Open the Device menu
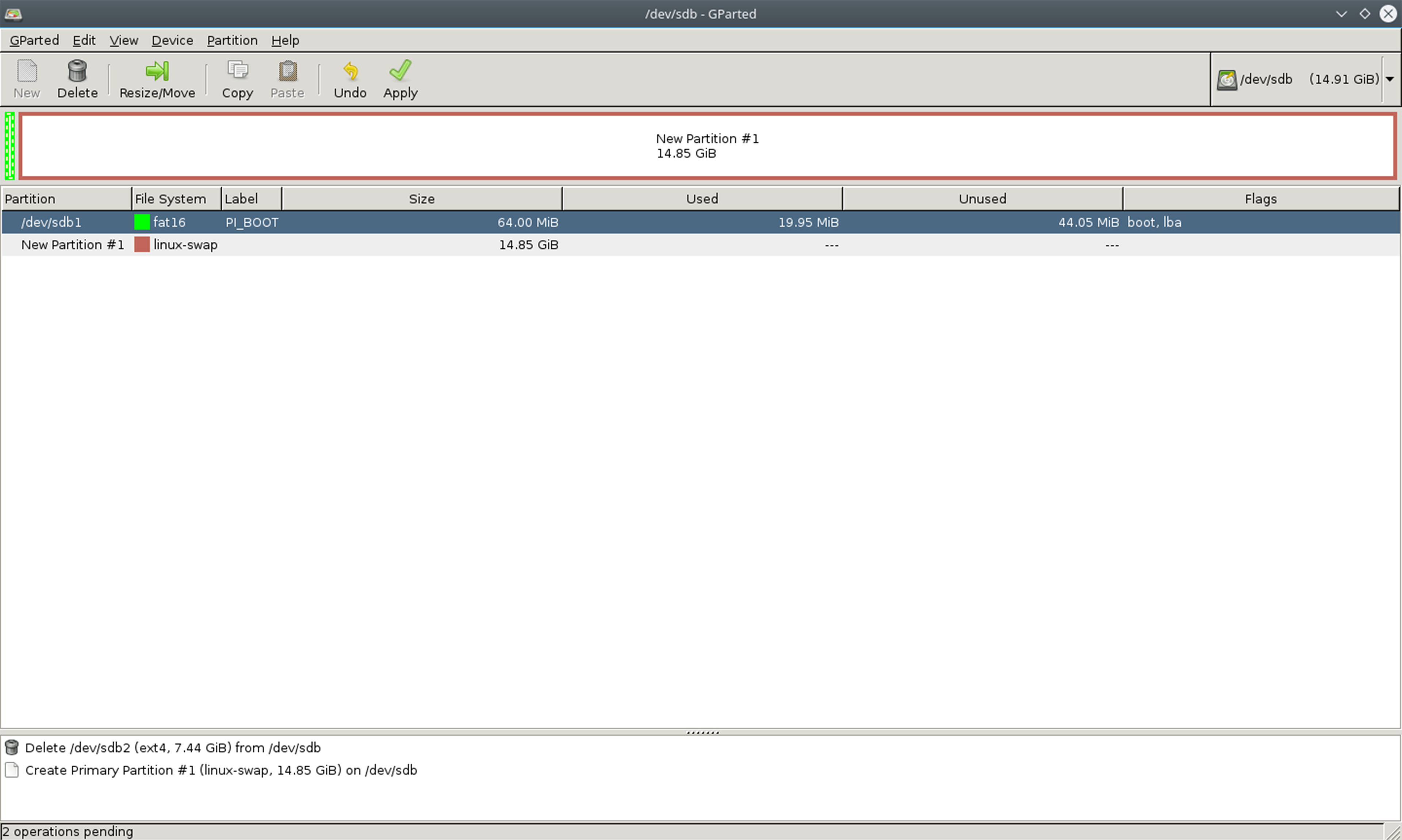 [x=172, y=40]
